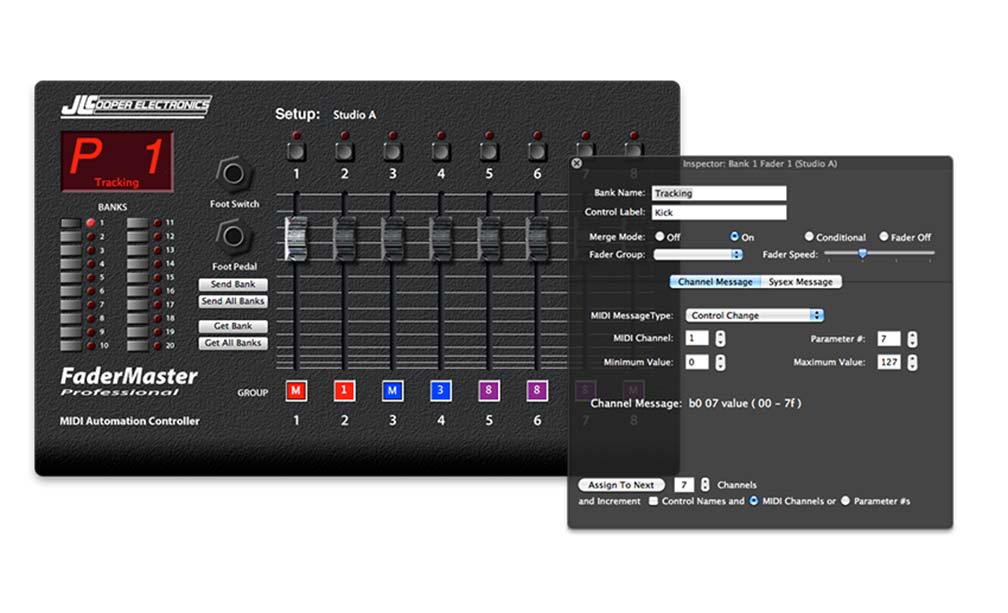Viewport: 1008px width, 613px height.
Task: Click the square button above fader 5
Action: pos(489,152)
